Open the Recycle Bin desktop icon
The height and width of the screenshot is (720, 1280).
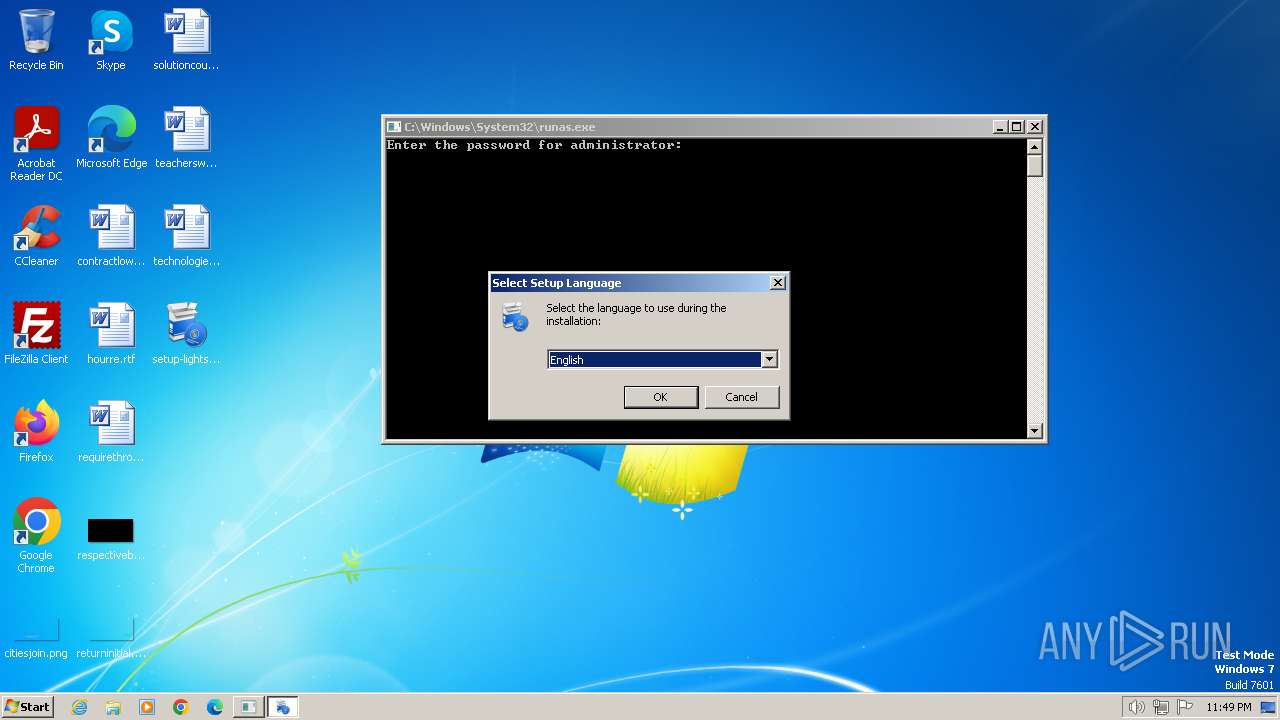click(x=36, y=40)
